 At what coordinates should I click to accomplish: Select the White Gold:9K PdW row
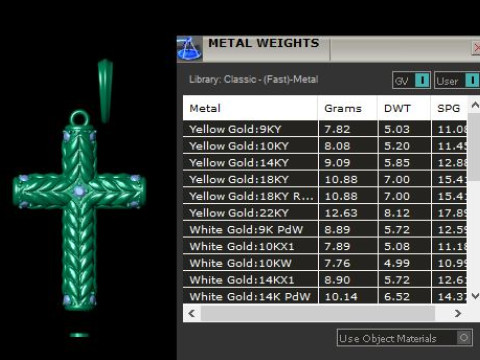[325, 229]
